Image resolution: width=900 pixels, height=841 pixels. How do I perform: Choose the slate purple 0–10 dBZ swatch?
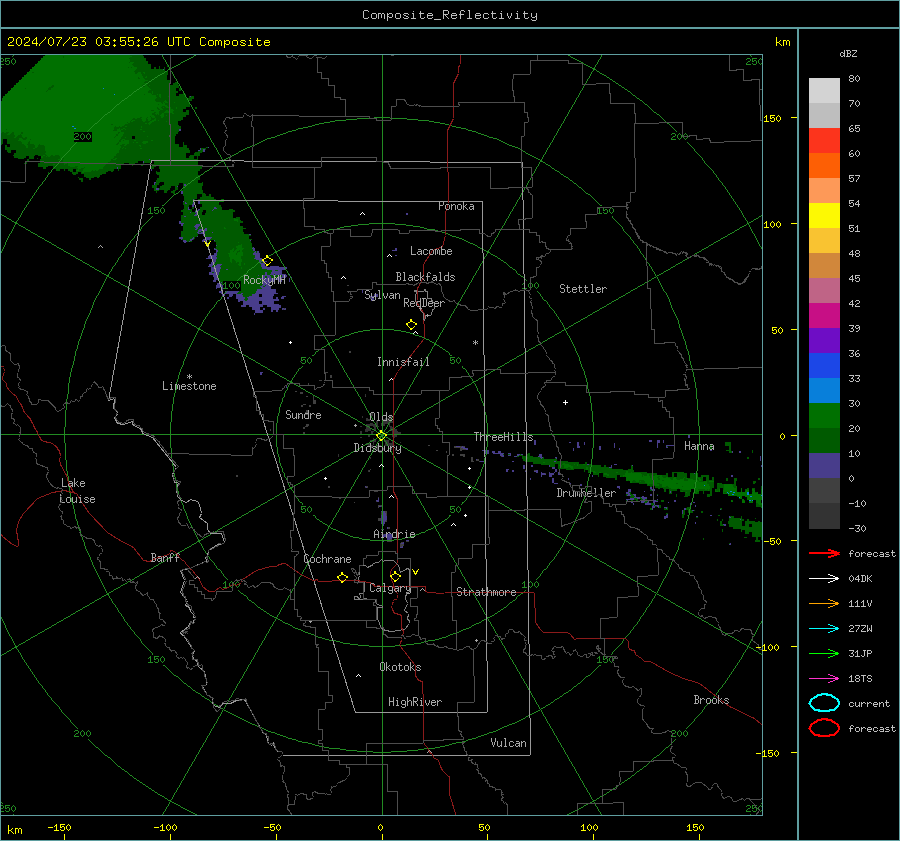pos(824,466)
